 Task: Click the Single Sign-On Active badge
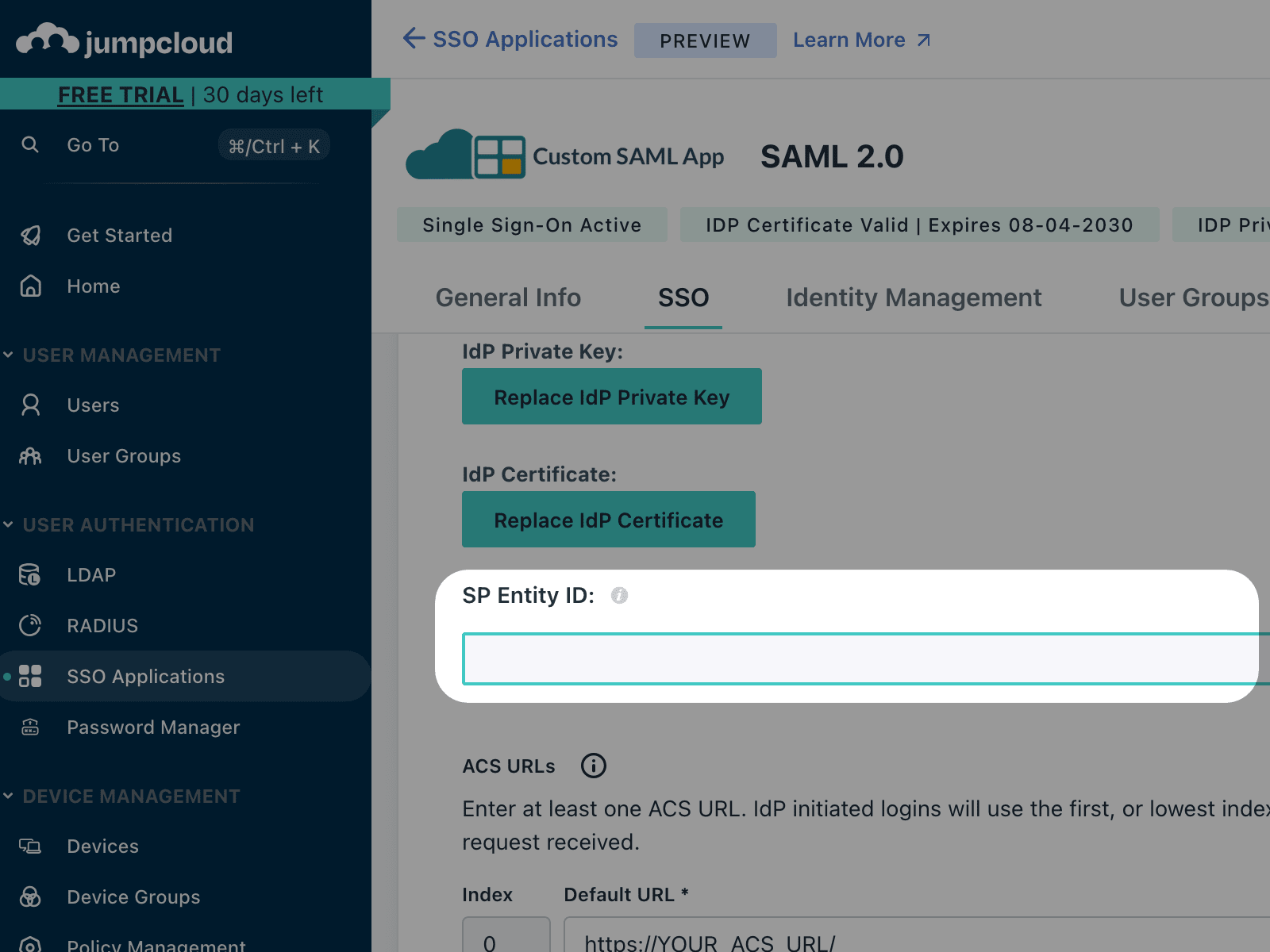click(532, 225)
